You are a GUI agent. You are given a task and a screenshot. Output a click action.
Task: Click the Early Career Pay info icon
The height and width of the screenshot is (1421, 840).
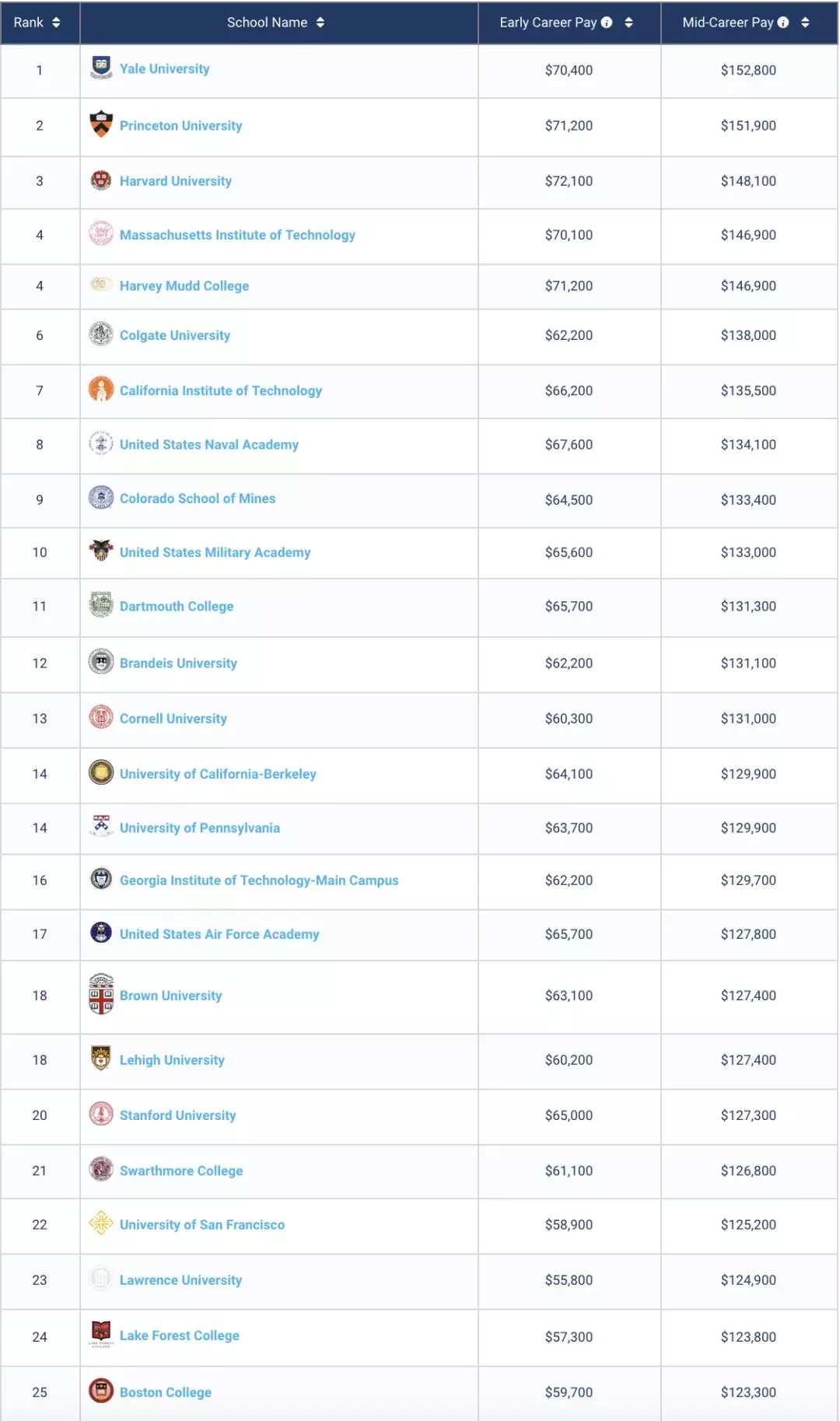(607, 23)
